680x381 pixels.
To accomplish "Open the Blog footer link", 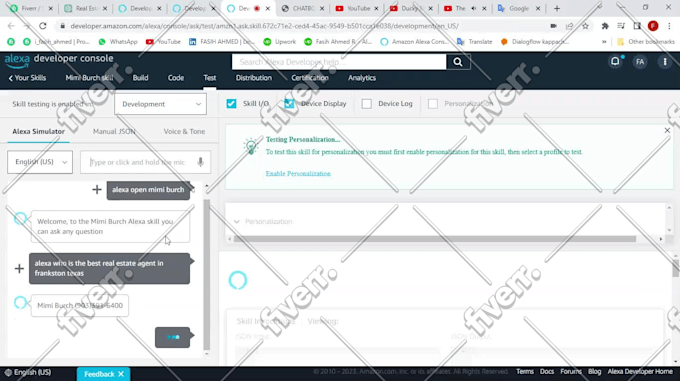I will pos(595,371).
